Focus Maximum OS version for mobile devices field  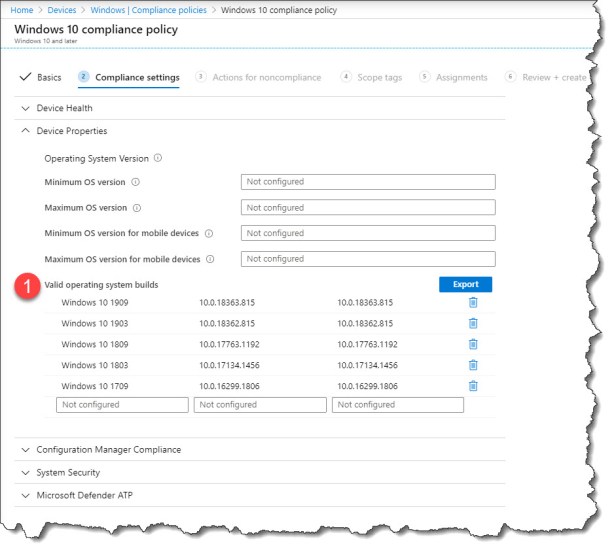[368, 259]
